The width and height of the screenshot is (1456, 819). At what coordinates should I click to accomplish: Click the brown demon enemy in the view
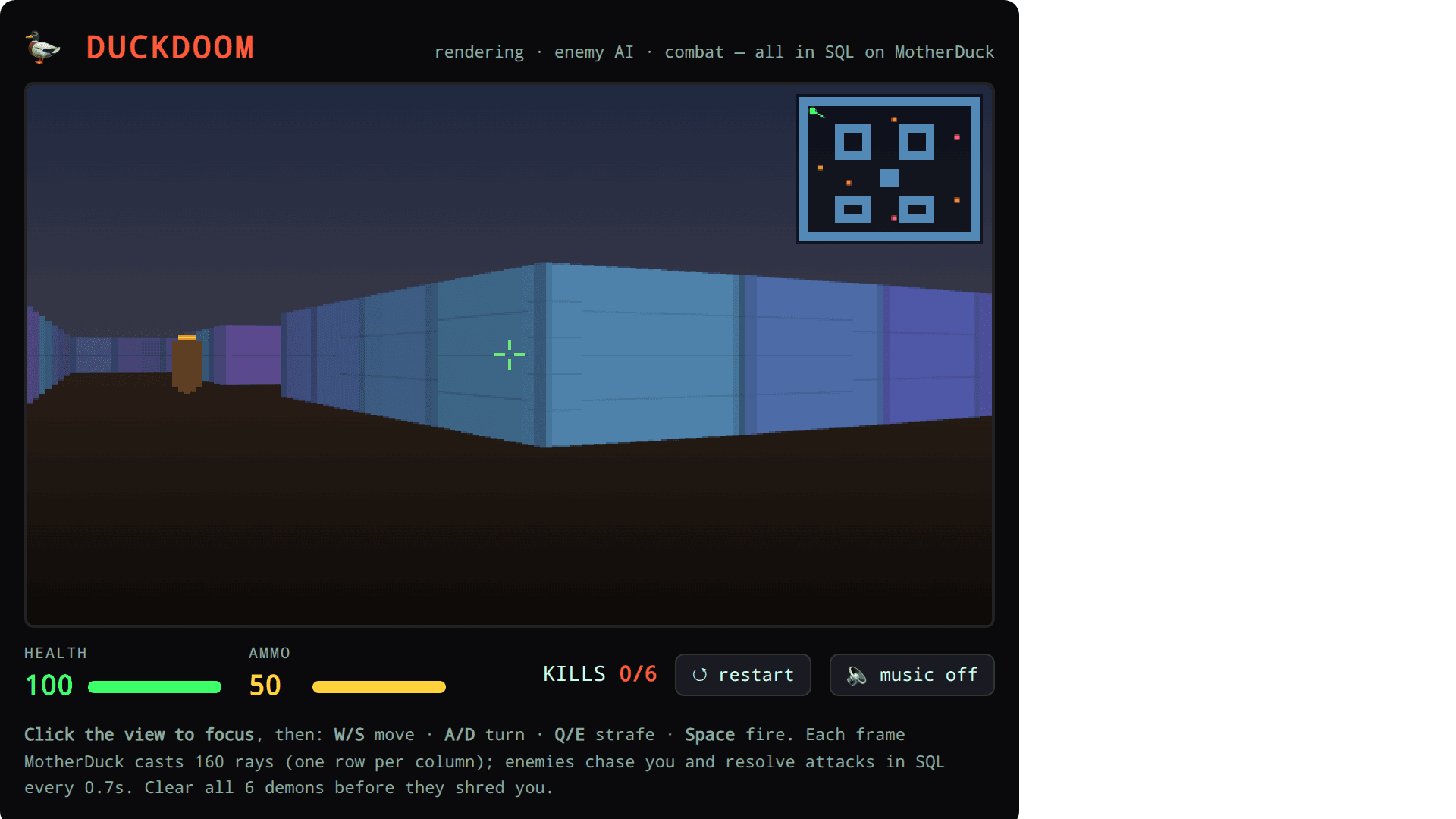187,364
